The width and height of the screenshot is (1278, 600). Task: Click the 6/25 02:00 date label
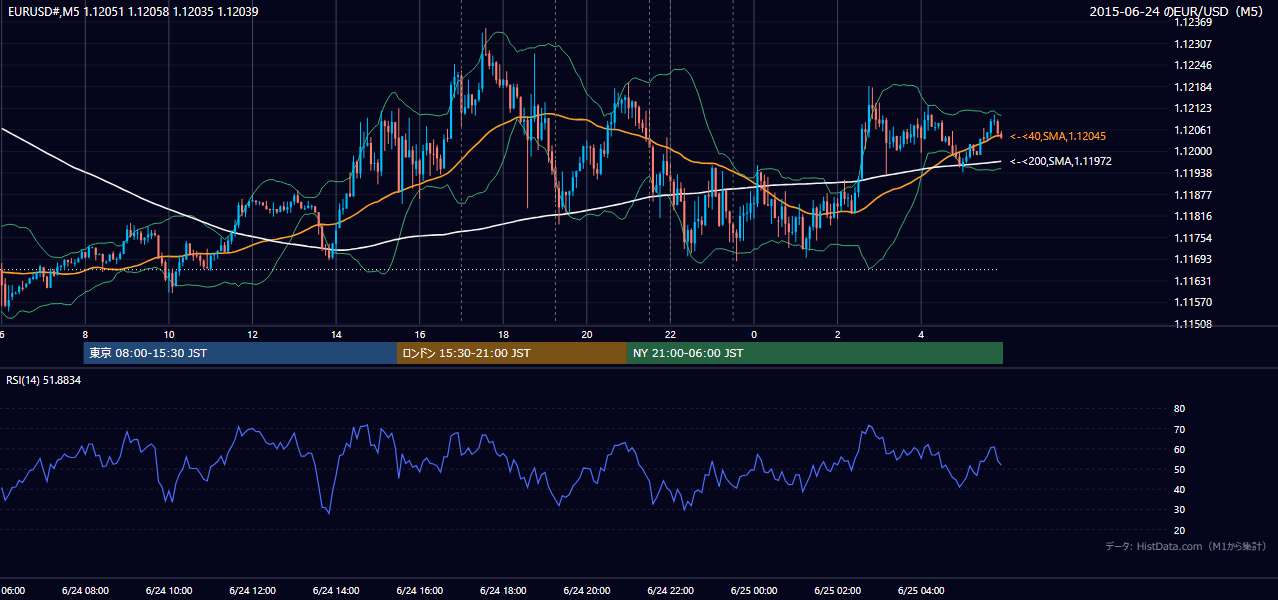[838, 590]
